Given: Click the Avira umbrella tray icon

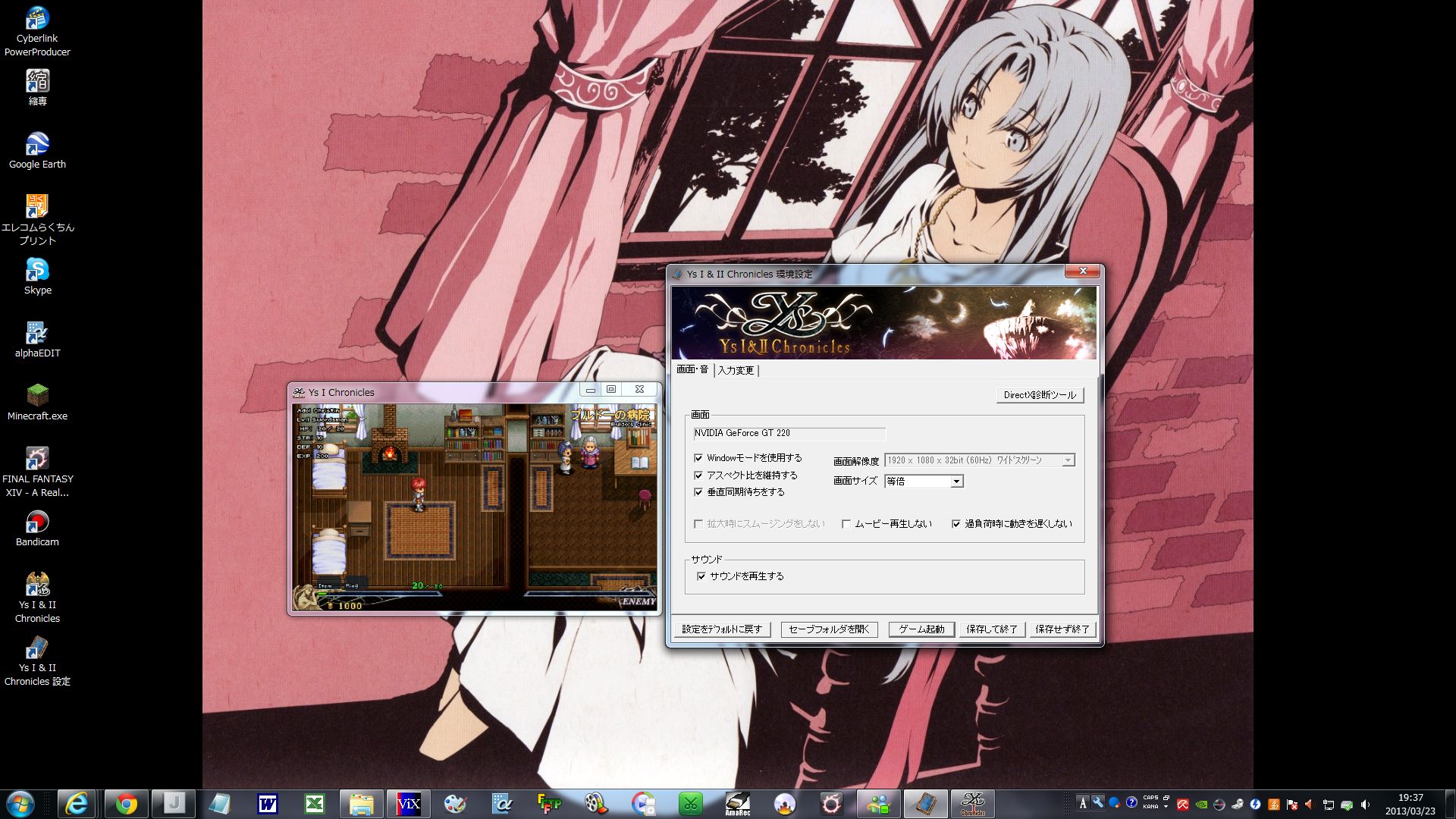Looking at the screenshot, I should click(1183, 805).
